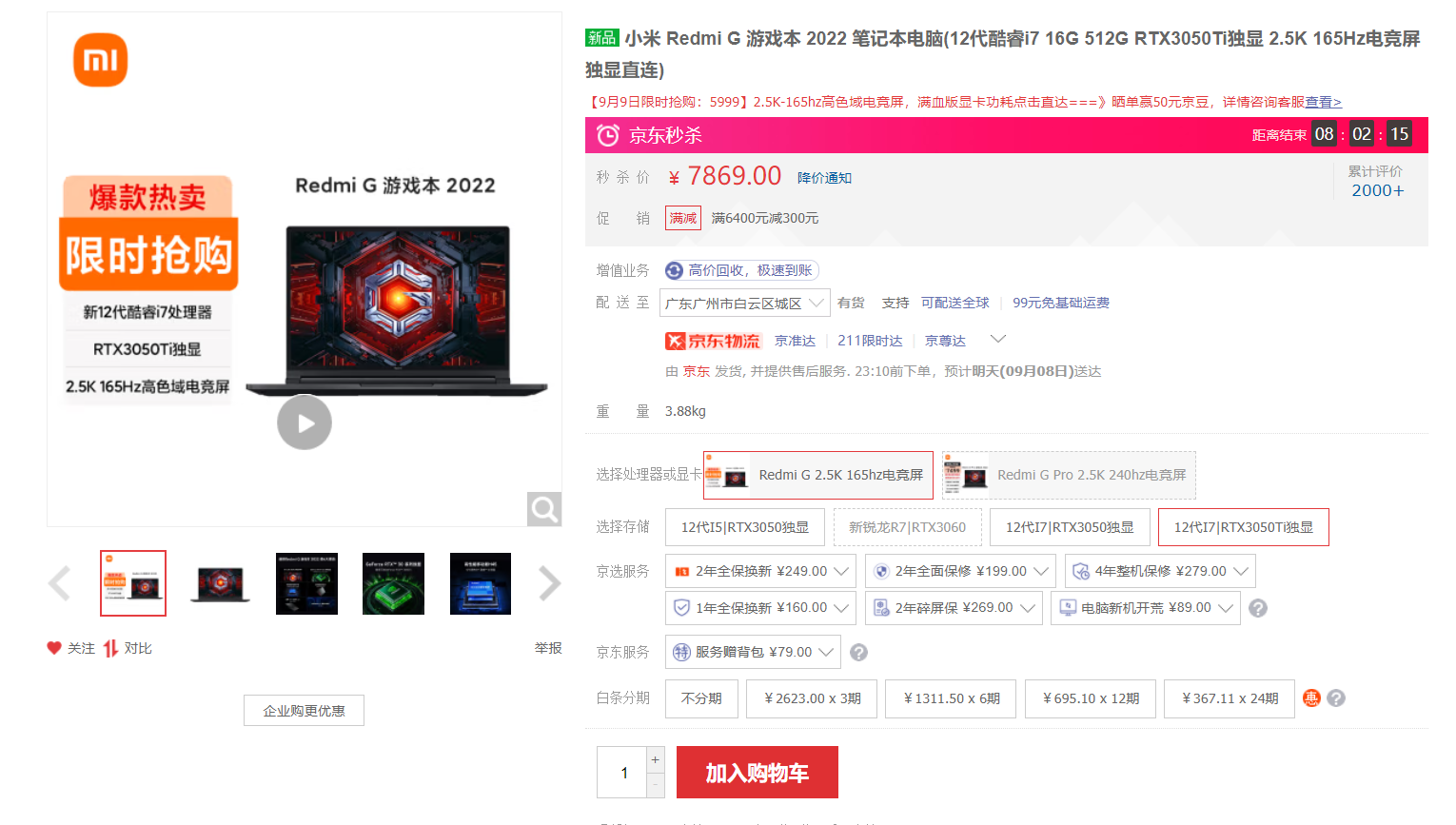
Task: Open the image magnifier icon
Action: pos(544,509)
